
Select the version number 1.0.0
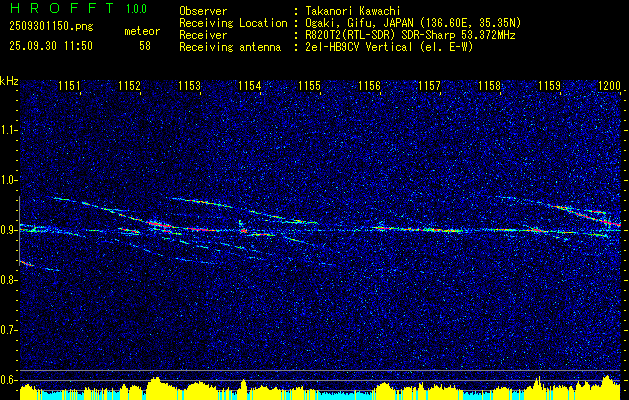click(x=136, y=9)
